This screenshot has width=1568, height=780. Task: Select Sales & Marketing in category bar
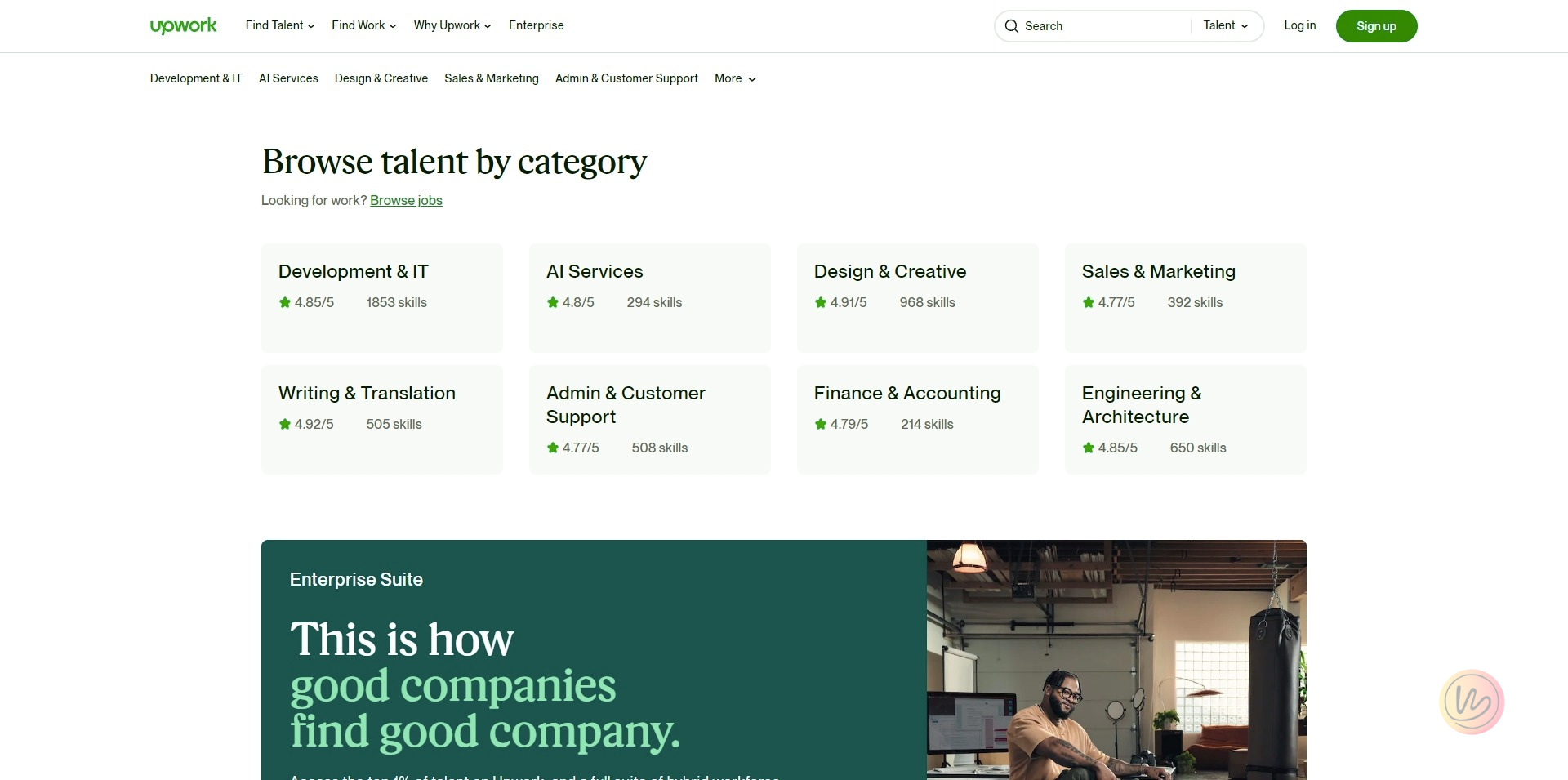pos(491,78)
